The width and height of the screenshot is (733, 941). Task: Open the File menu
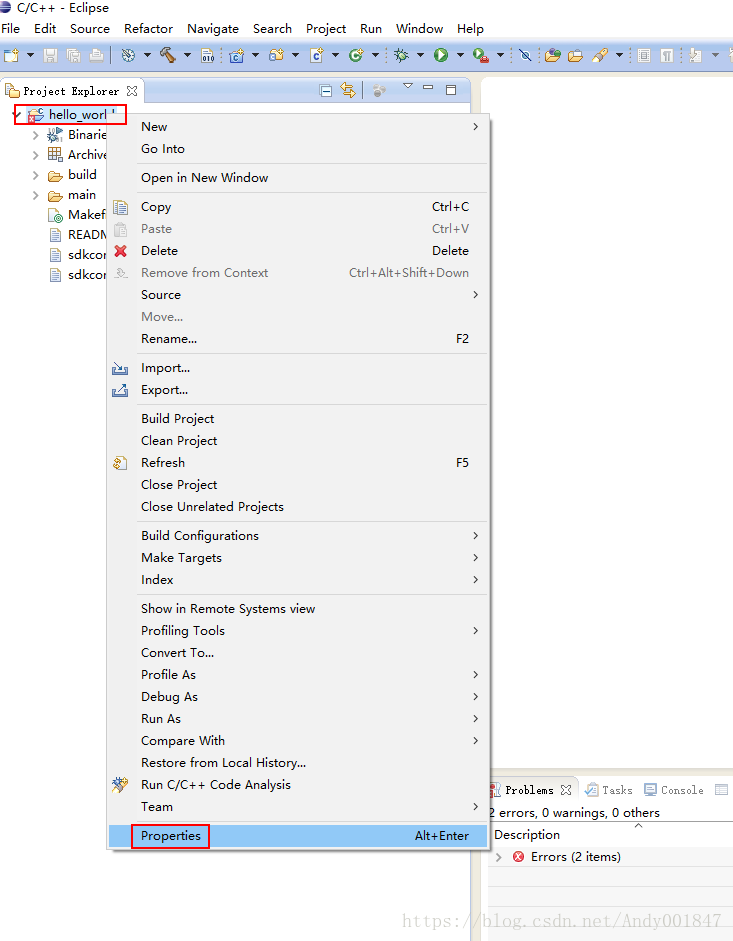11,29
